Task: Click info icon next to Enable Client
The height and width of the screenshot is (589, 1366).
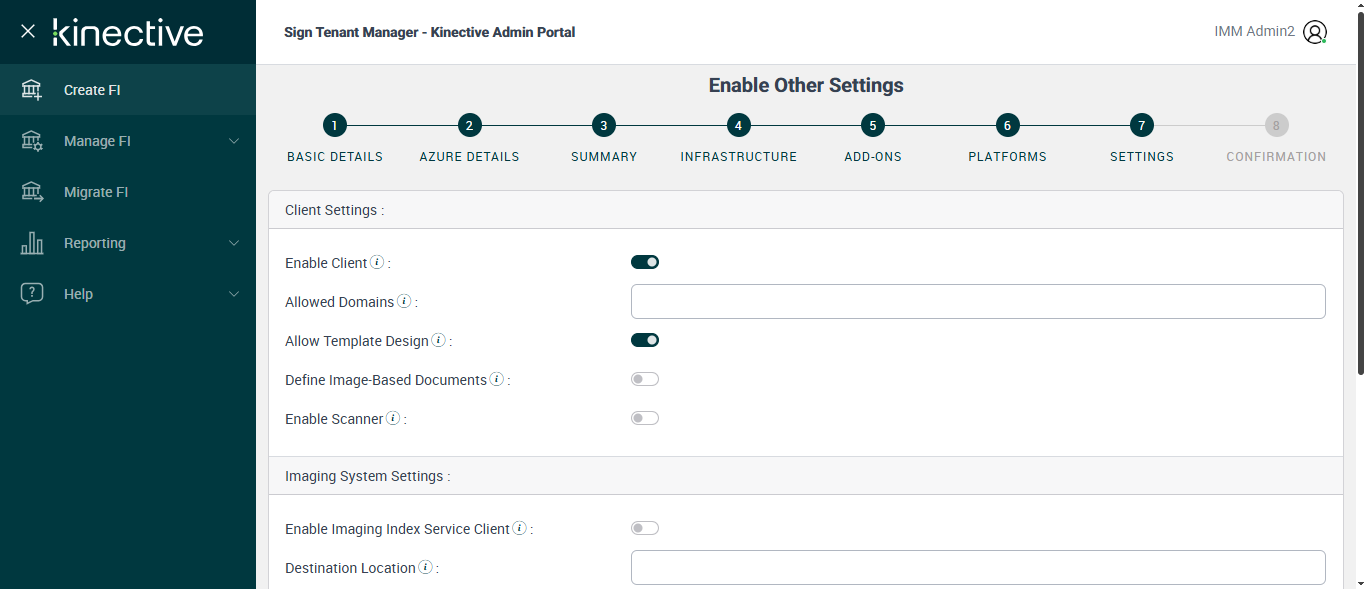Action: coord(377,262)
